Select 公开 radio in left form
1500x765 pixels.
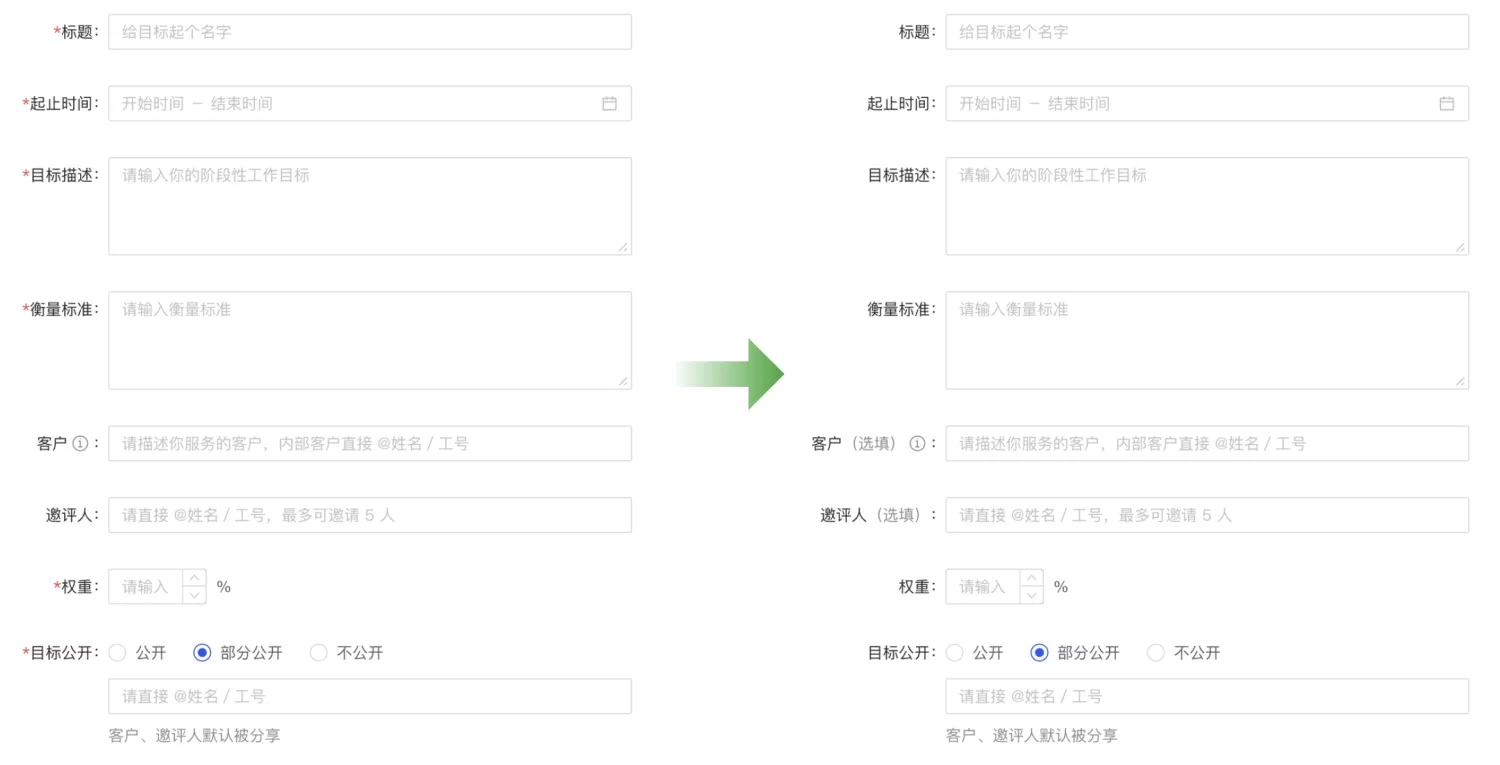tap(118, 653)
